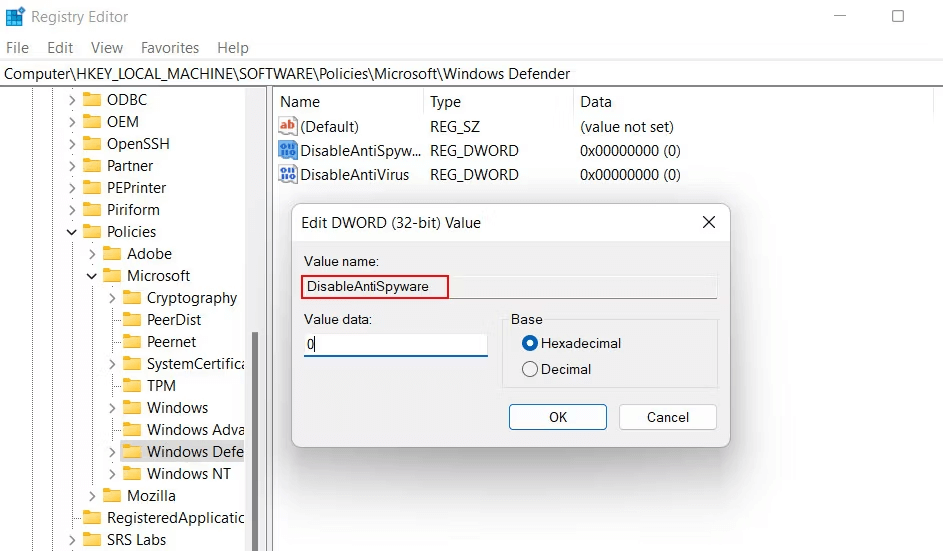Click the DisableAntiVirus DWORD value icon
This screenshot has width=943, height=551.
point(287,174)
